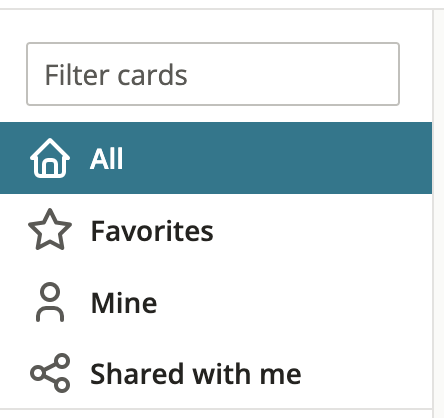Choose the home-shaped All cards icon

tap(50, 158)
